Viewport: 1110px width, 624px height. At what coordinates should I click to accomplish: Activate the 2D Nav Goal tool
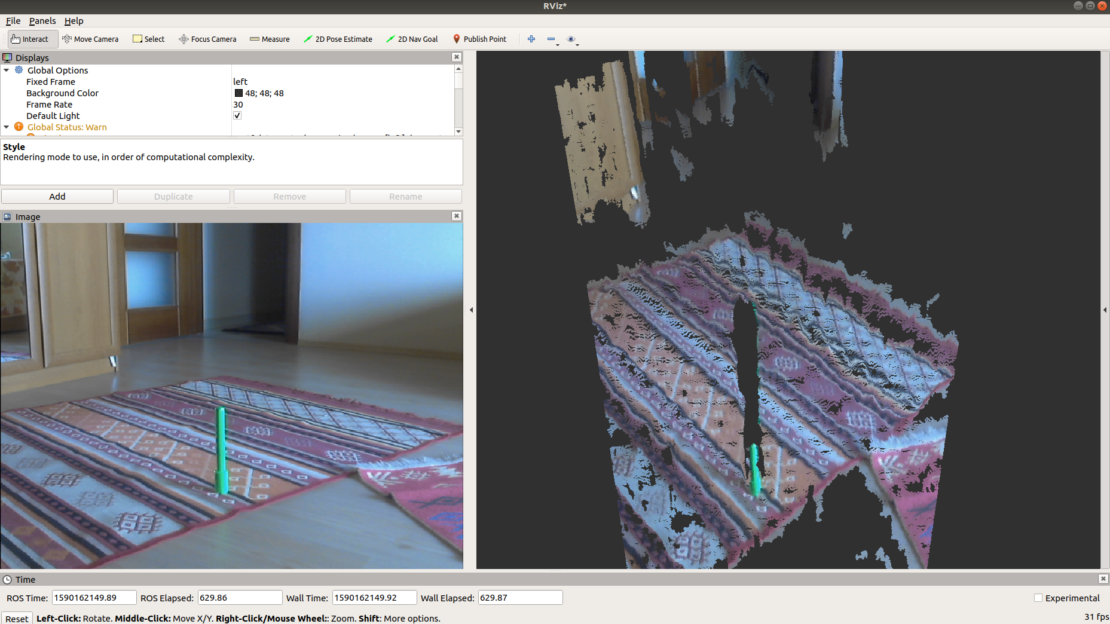[x=411, y=39]
